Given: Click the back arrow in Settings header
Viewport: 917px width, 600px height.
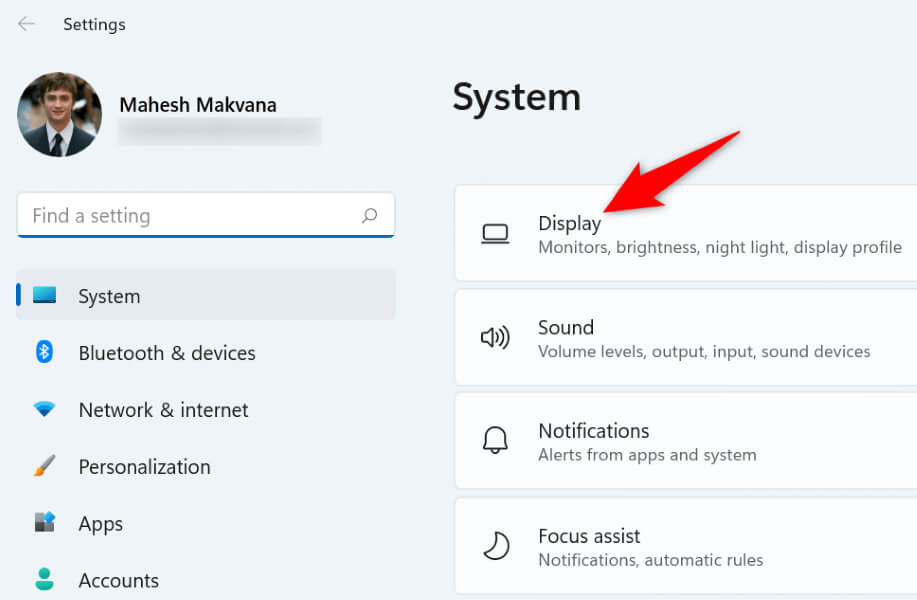Looking at the screenshot, I should click(x=26, y=24).
